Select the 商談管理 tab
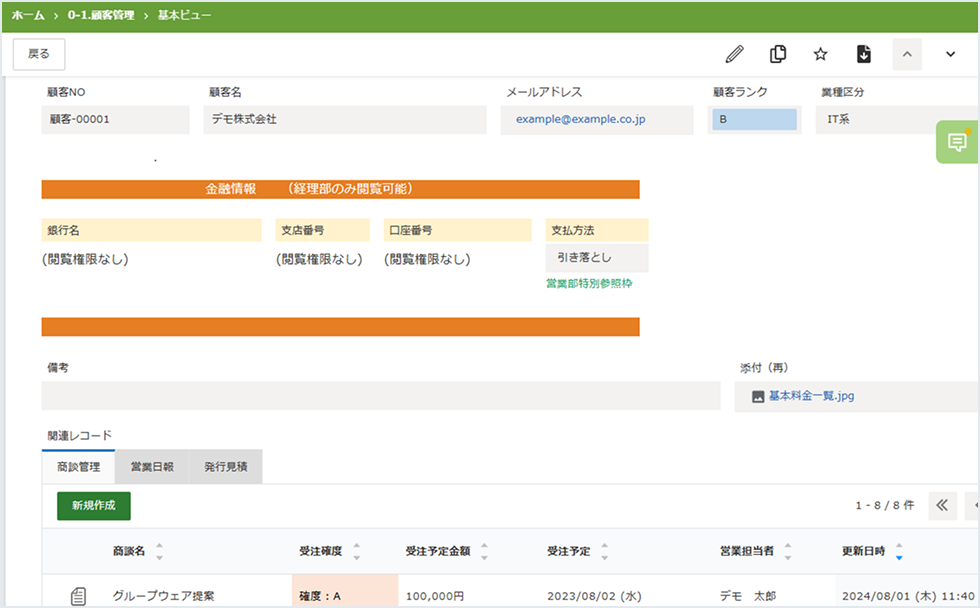This screenshot has width=980, height=608. [79, 467]
